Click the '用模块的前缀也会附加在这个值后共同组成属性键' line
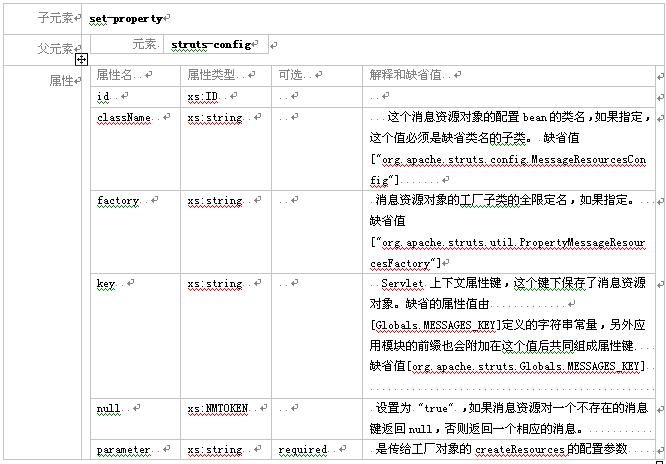666x464 pixels. 501,346
